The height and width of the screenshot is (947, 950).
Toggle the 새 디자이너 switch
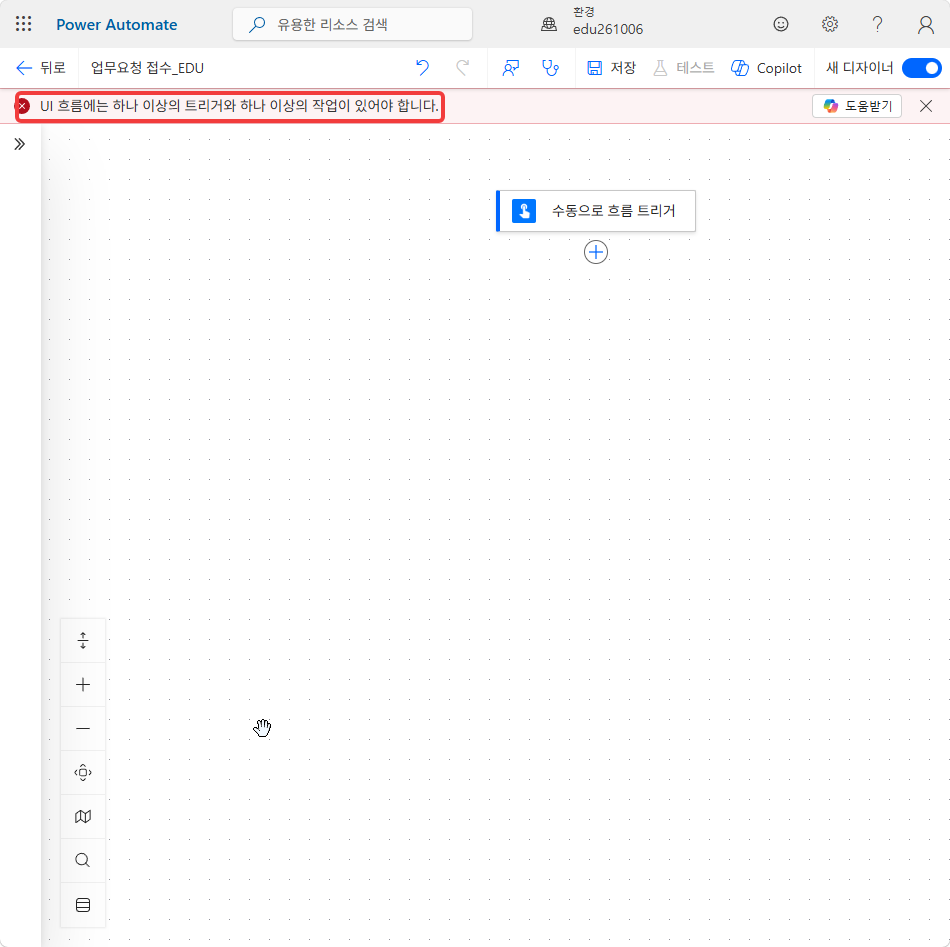tap(921, 68)
